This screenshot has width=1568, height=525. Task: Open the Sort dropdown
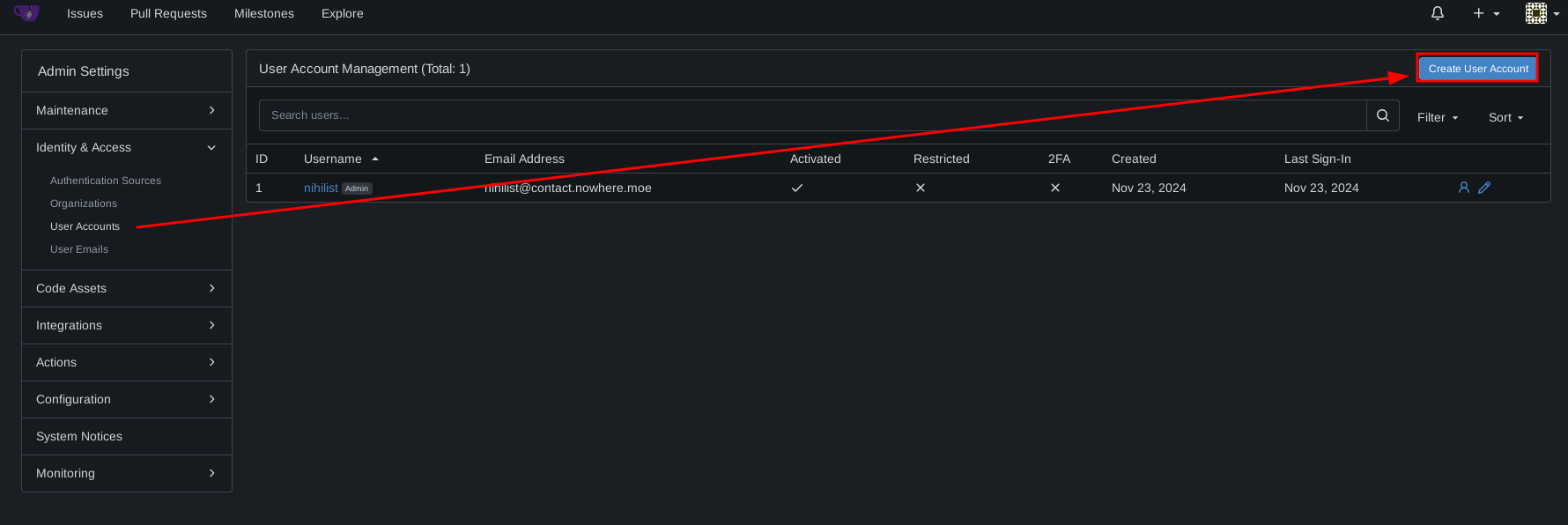tap(1505, 117)
